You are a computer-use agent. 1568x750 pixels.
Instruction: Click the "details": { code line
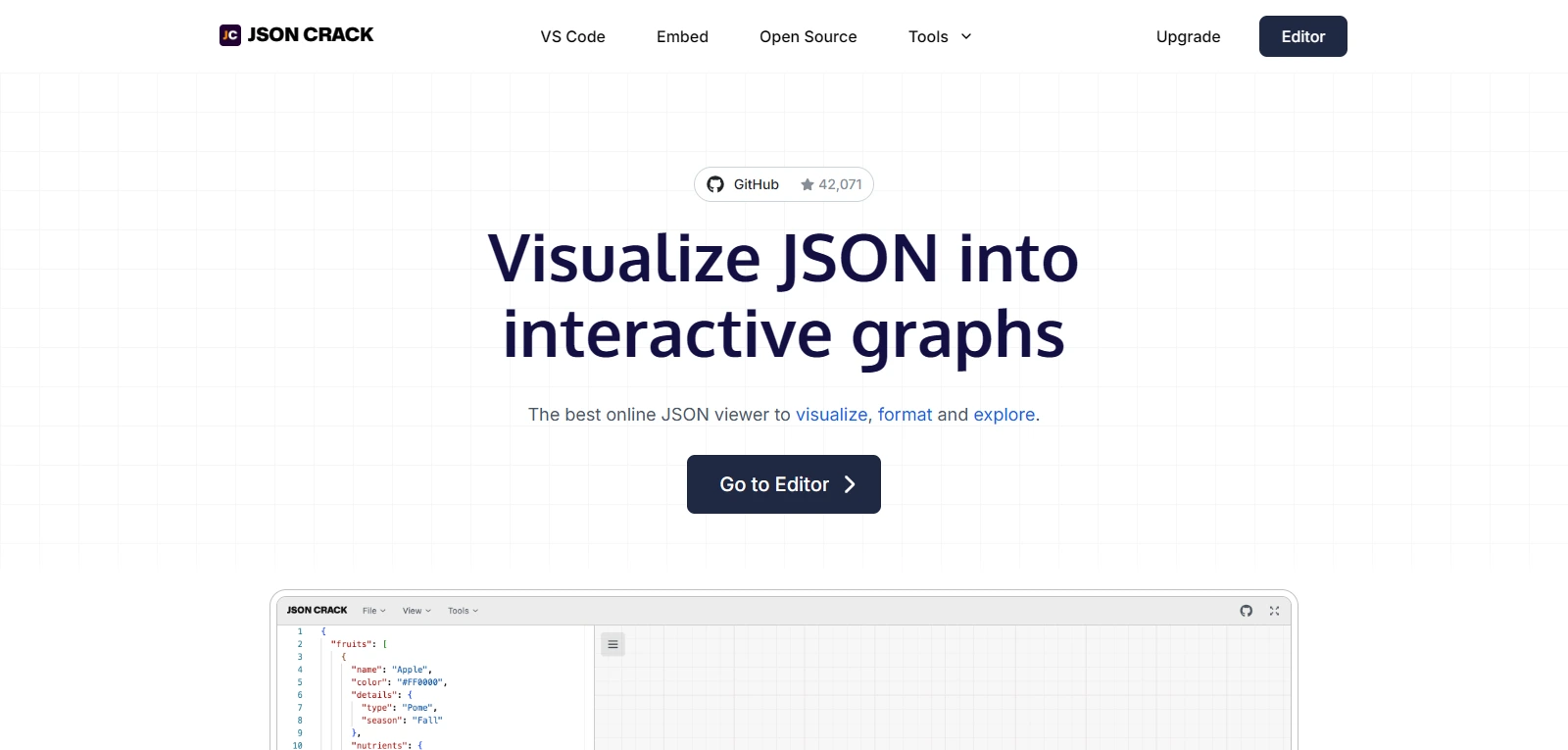(381, 695)
